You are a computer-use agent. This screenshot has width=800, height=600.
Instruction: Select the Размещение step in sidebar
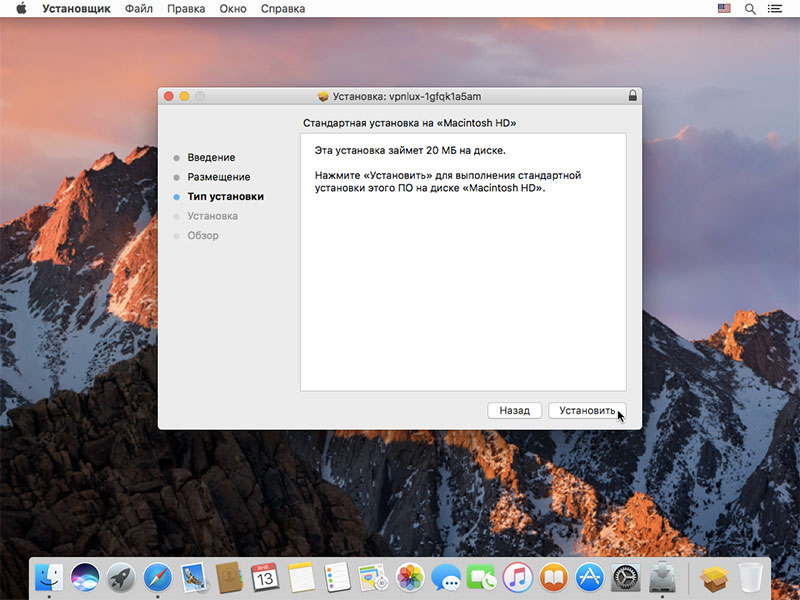(219, 177)
